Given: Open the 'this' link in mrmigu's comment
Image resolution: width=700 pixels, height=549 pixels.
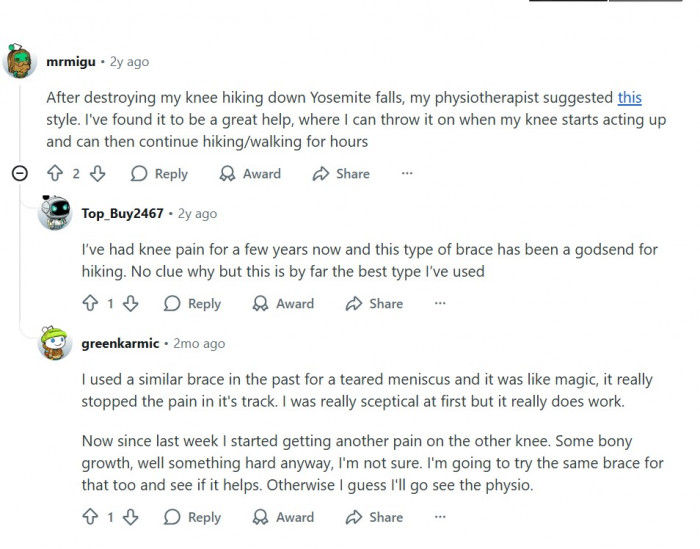Looking at the screenshot, I should [x=629, y=98].
